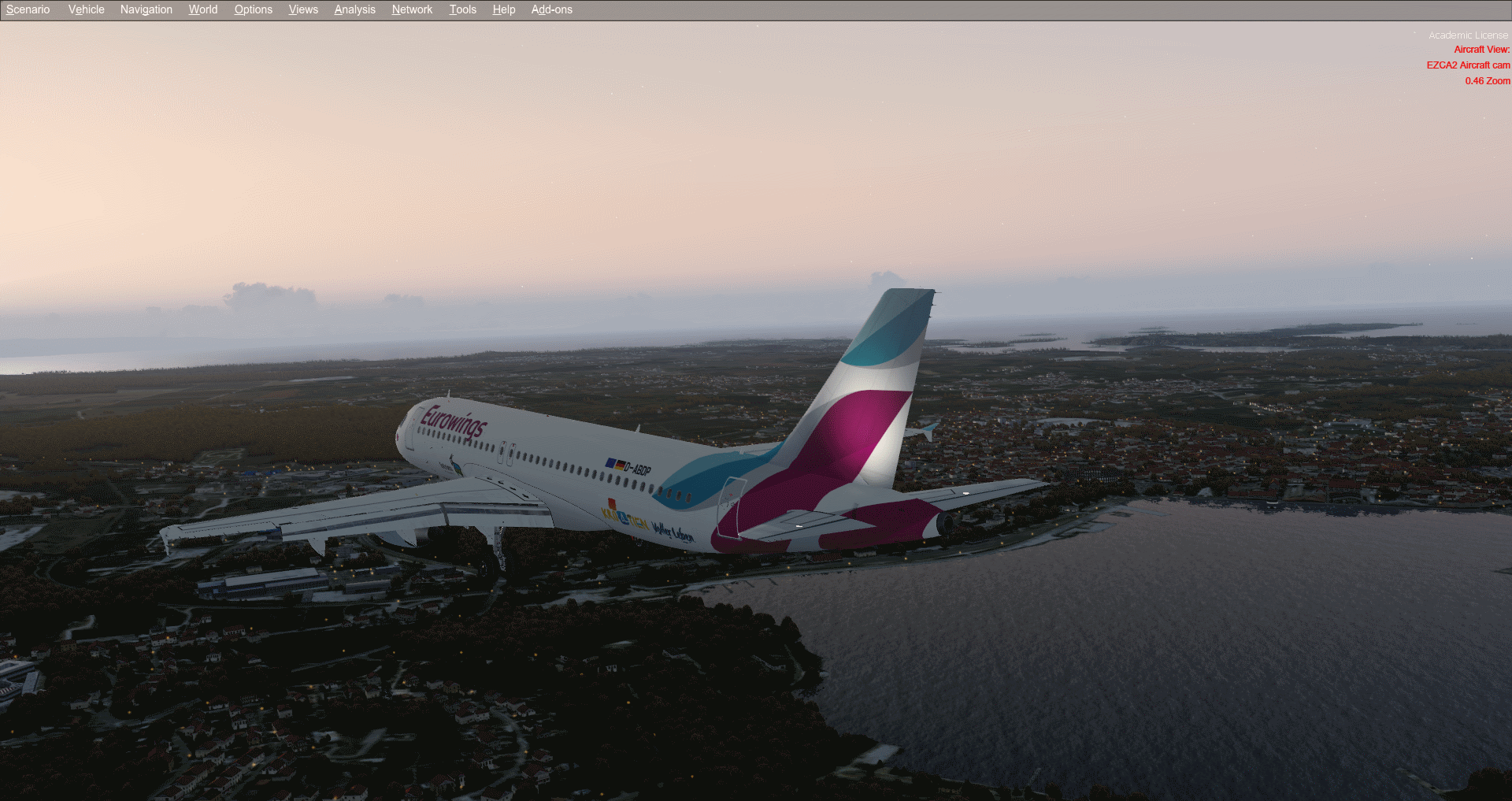This screenshot has width=1512, height=801.
Task: Open the Scenario menu
Action: pos(28,9)
